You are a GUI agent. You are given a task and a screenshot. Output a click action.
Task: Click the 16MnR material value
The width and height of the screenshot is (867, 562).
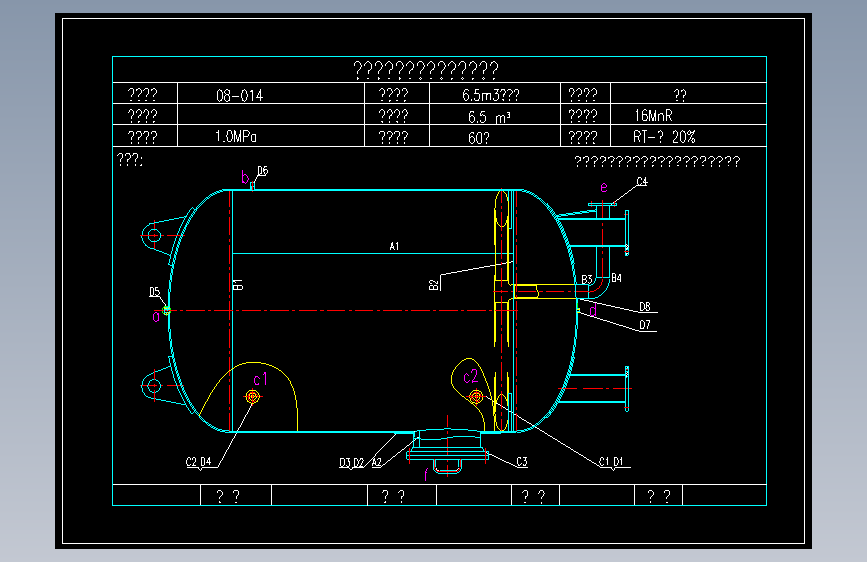coord(653,116)
